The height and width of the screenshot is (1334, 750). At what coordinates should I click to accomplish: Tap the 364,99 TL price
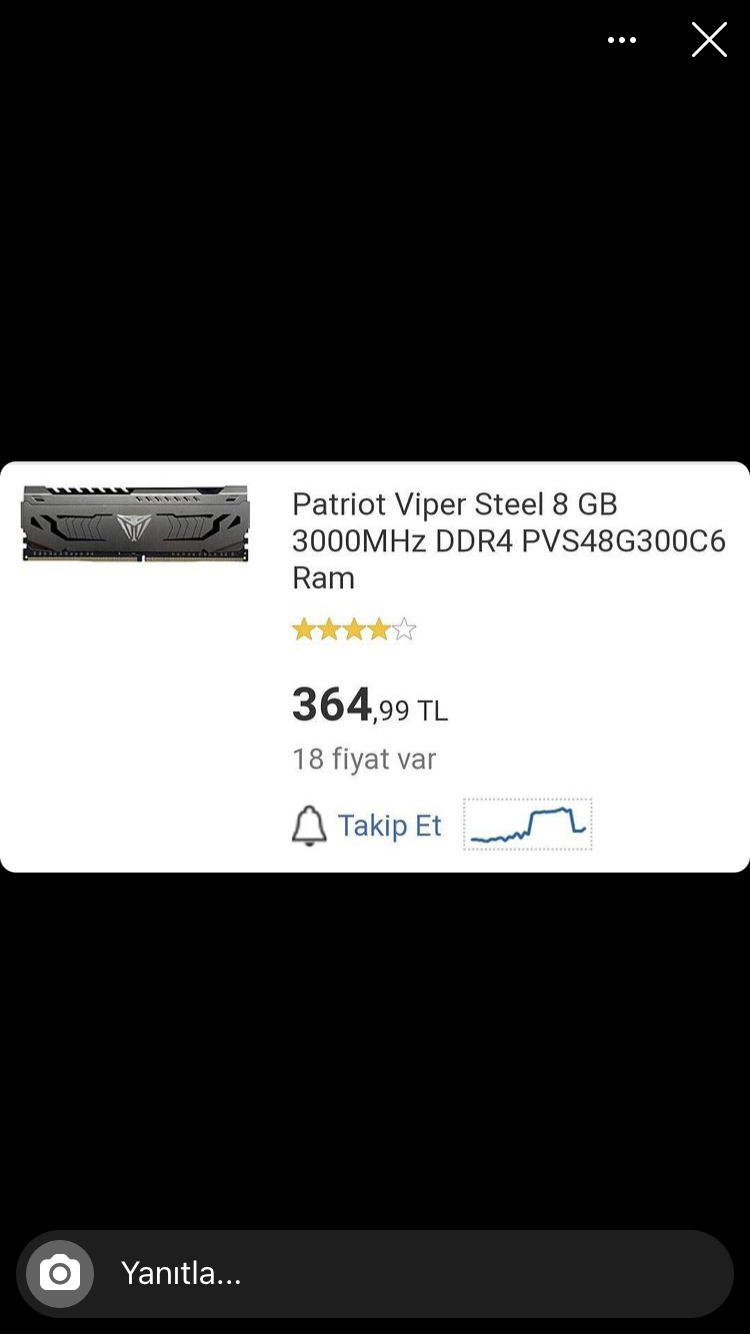tap(369, 705)
